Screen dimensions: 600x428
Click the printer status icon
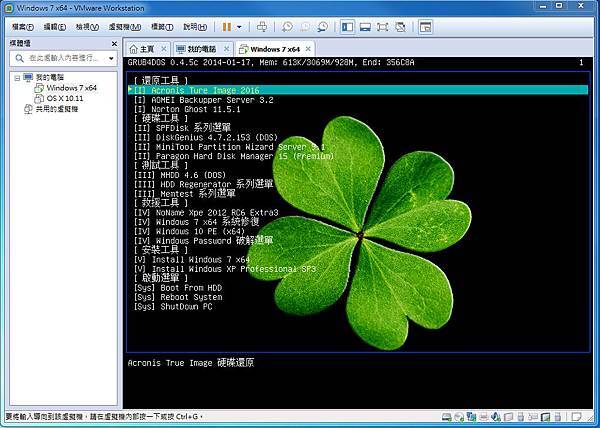(x=483, y=417)
